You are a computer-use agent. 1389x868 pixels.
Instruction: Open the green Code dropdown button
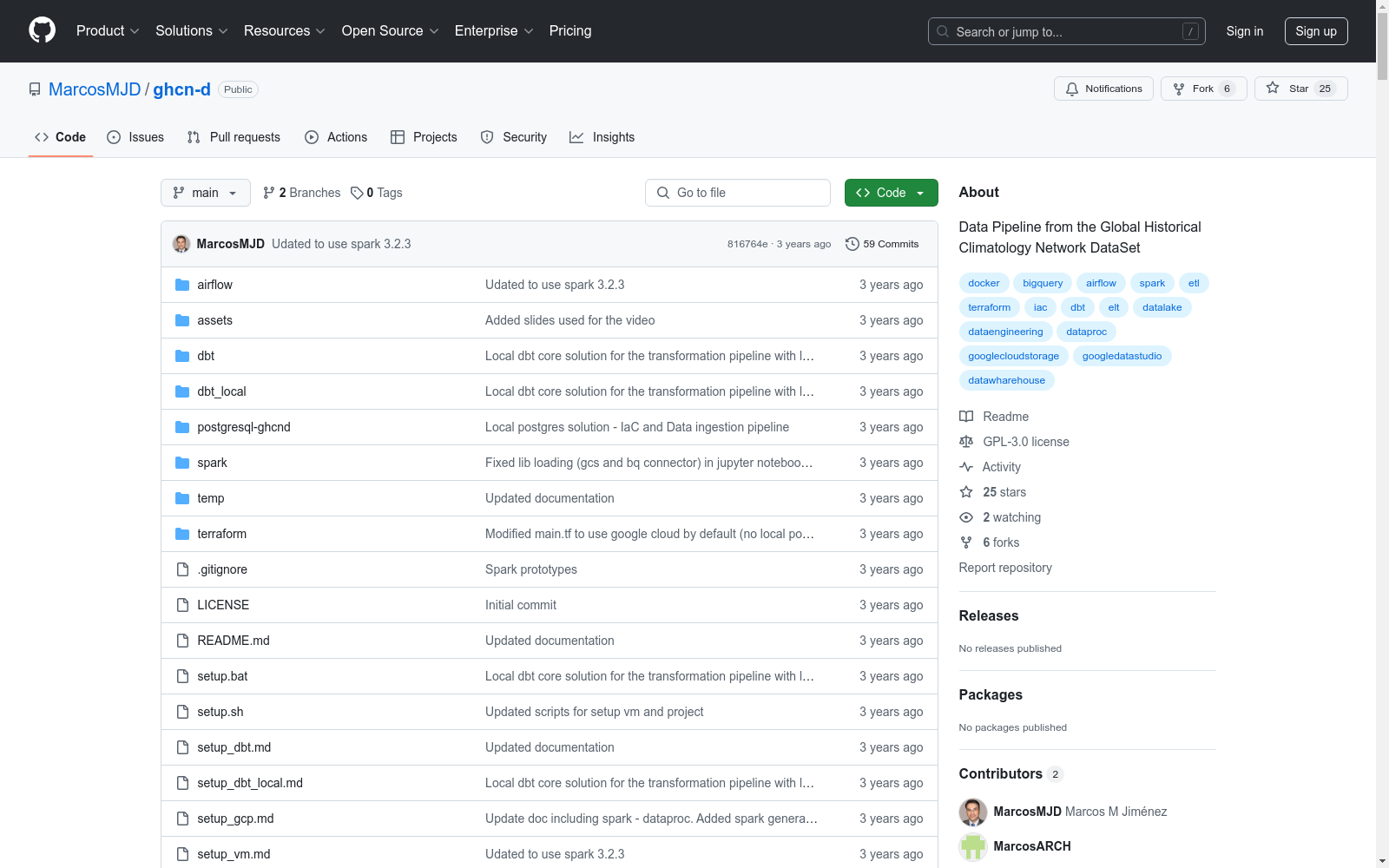tap(891, 193)
